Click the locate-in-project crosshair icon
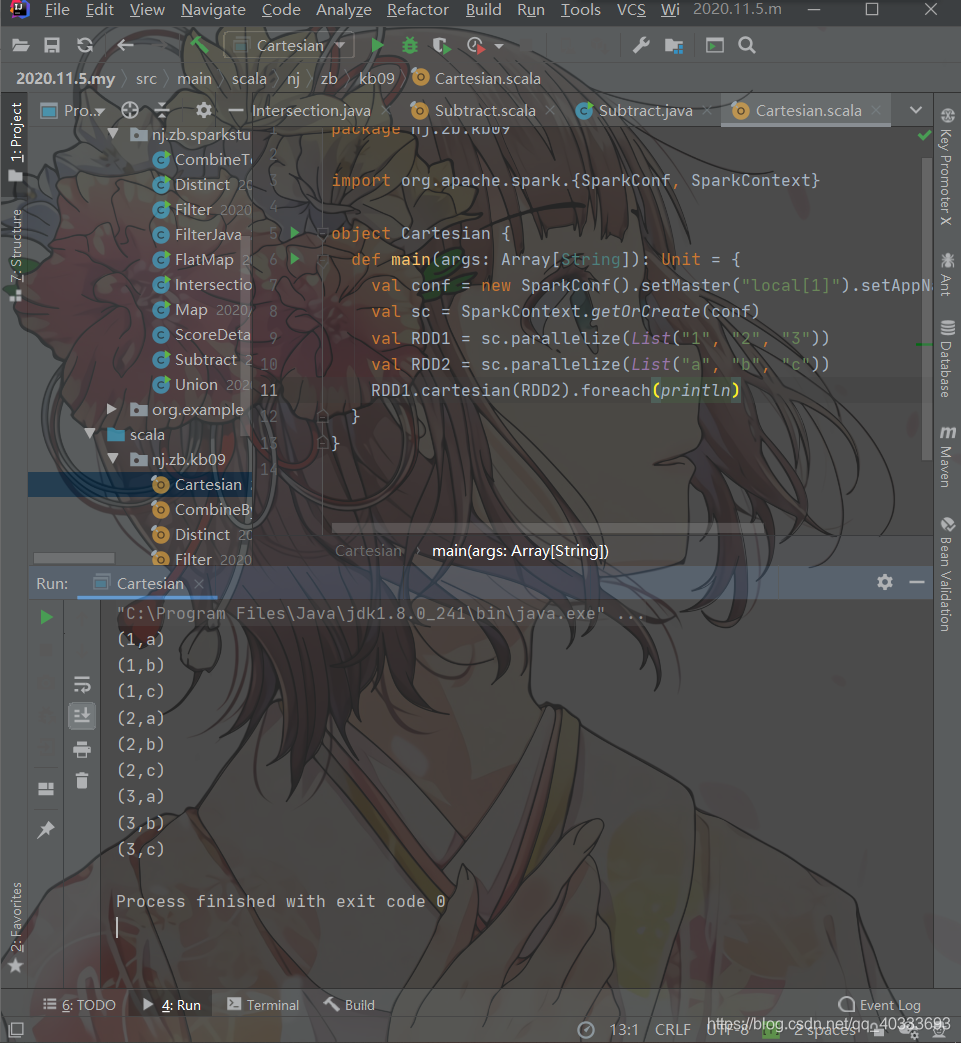This screenshot has height=1043, width=961. point(130,110)
